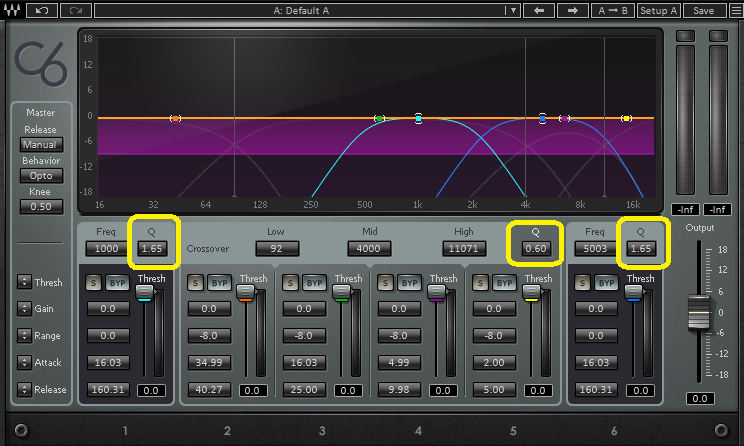Open the master Thresh stepper control
The height and width of the screenshot is (446, 744).
click(24, 282)
